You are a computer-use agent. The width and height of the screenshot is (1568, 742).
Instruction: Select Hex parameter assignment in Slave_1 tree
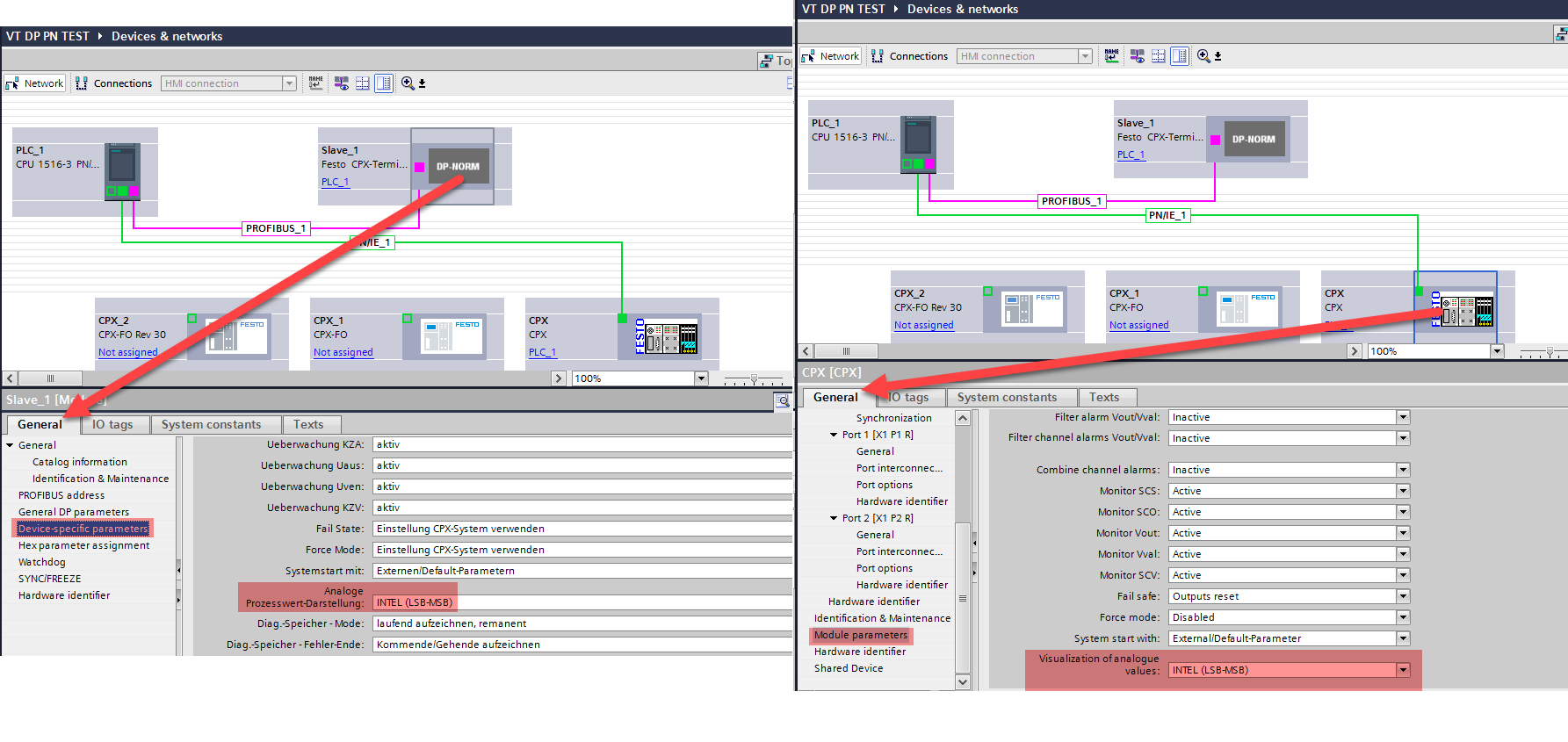tap(83, 545)
